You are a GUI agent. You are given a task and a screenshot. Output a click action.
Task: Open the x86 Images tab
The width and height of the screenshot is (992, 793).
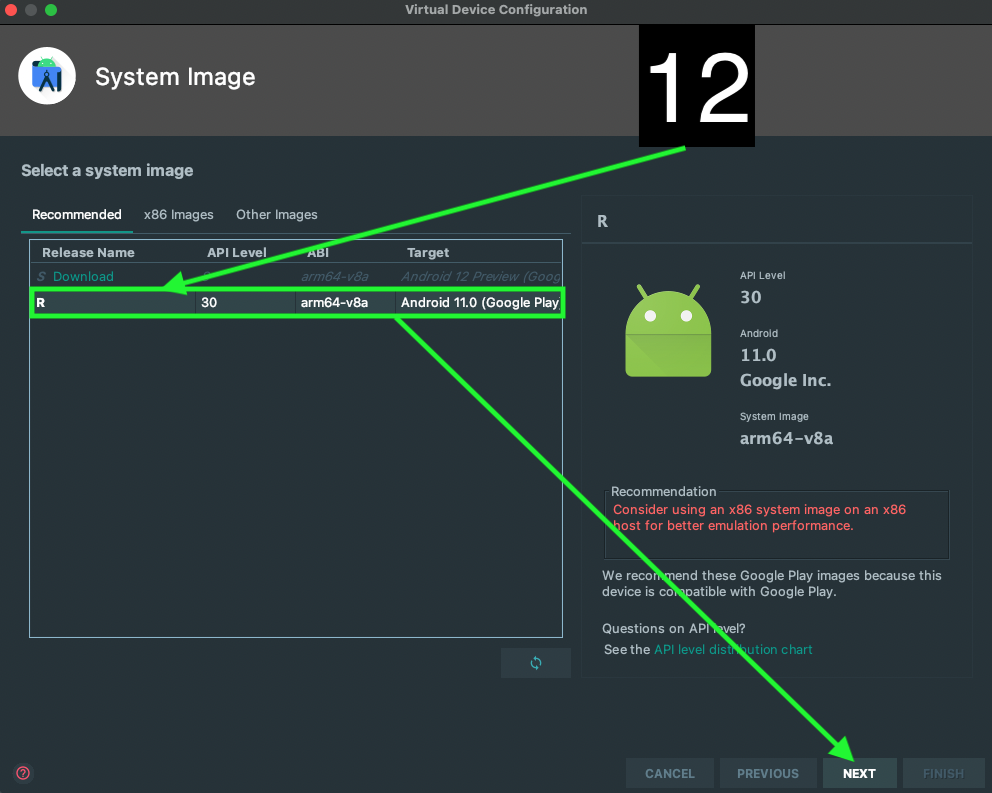178,214
